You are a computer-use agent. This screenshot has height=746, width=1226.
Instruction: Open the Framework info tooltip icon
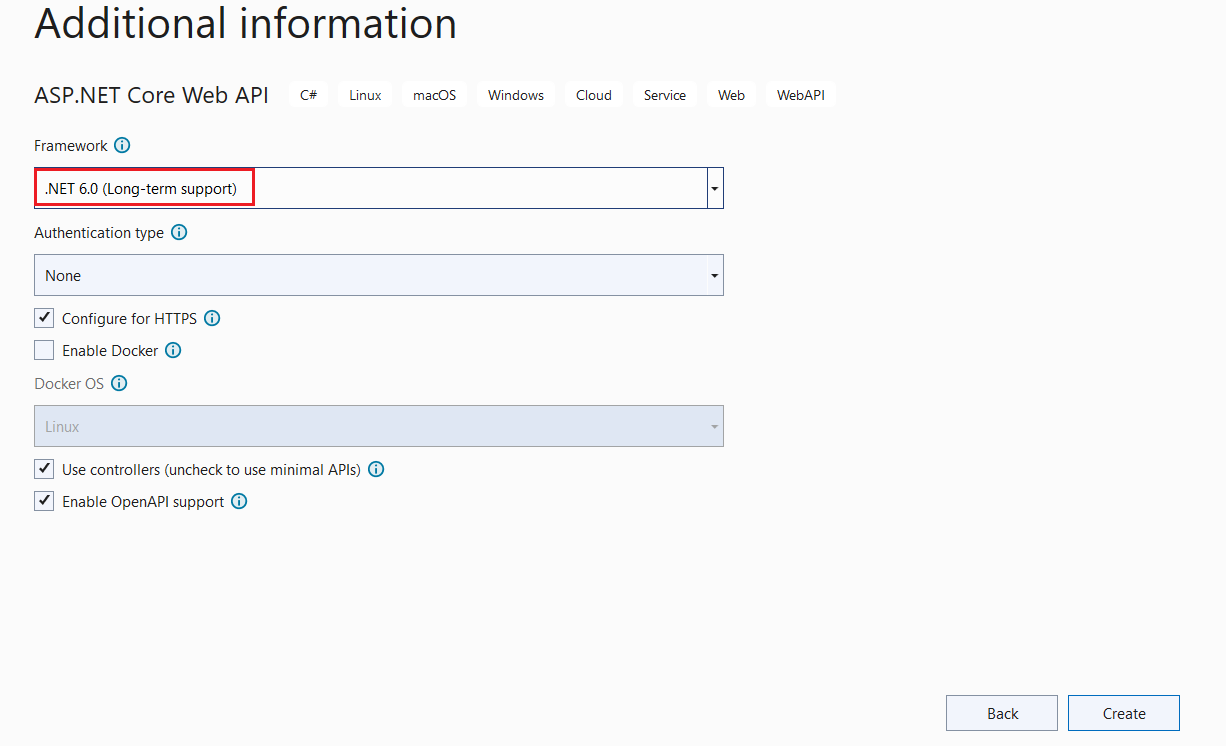pos(122,145)
